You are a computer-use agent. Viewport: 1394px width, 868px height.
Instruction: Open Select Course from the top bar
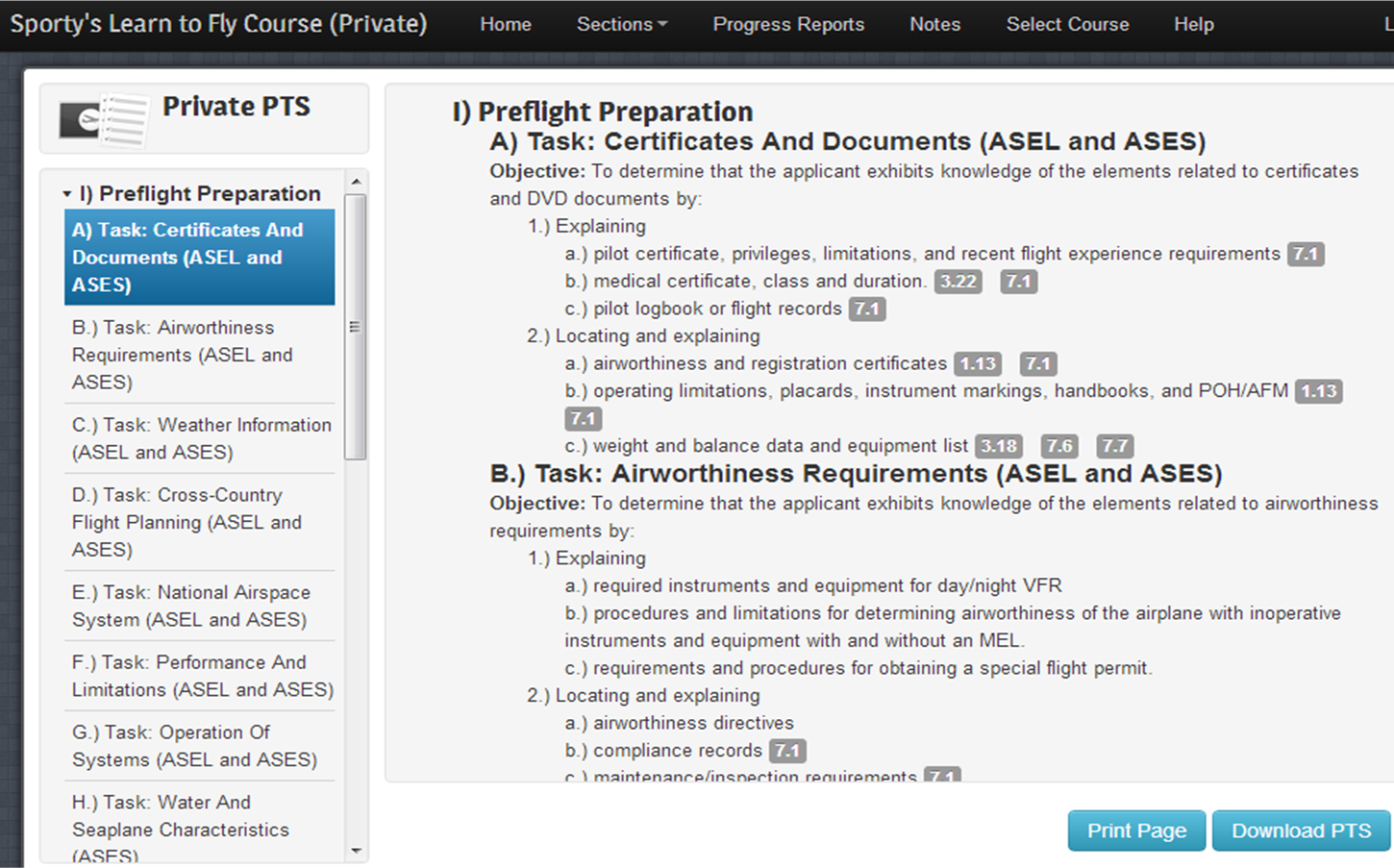[1066, 24]
